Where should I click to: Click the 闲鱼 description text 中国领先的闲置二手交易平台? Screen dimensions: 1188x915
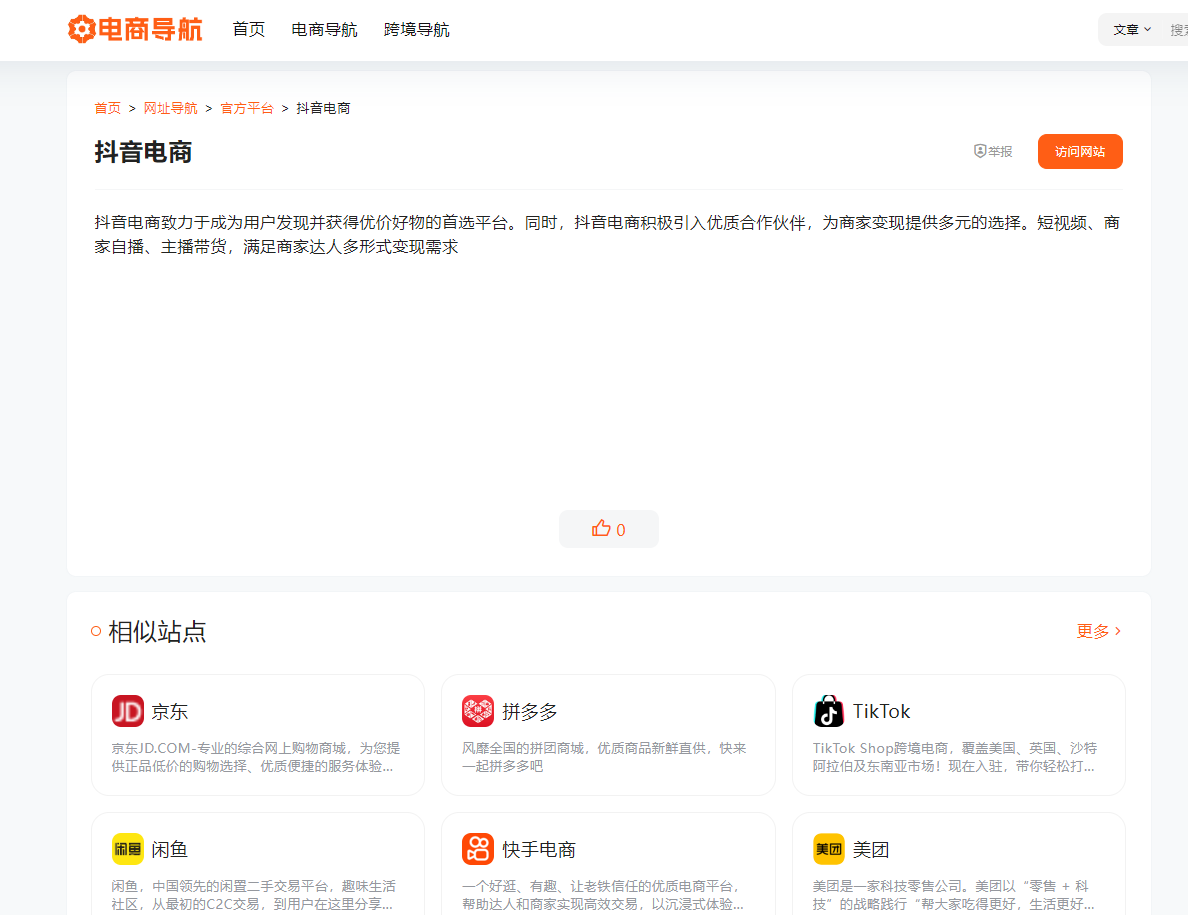tap(254, 895)
